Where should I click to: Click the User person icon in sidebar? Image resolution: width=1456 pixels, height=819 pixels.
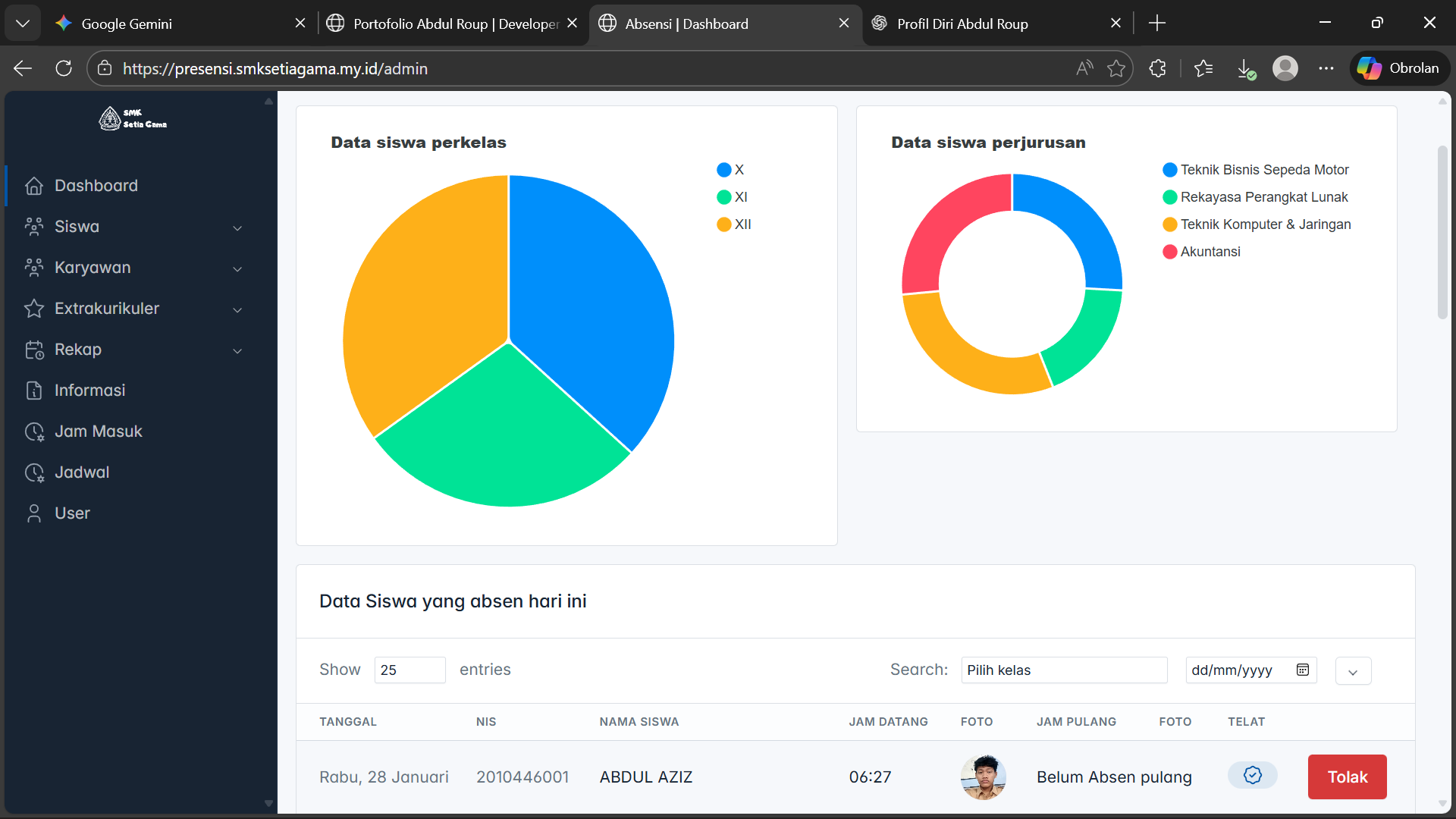point(34,513)
